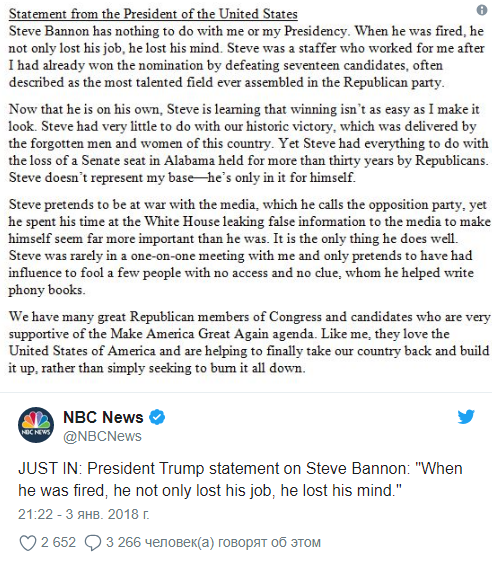Screen dimensions: 492x561
Task: Click the 'Statement from the President' heading
Action: point(153,14)
